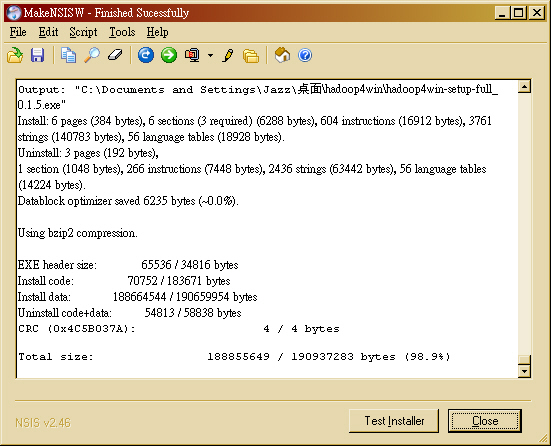Click the Test Installer button

pyautogui.click(x=394, y=421)
